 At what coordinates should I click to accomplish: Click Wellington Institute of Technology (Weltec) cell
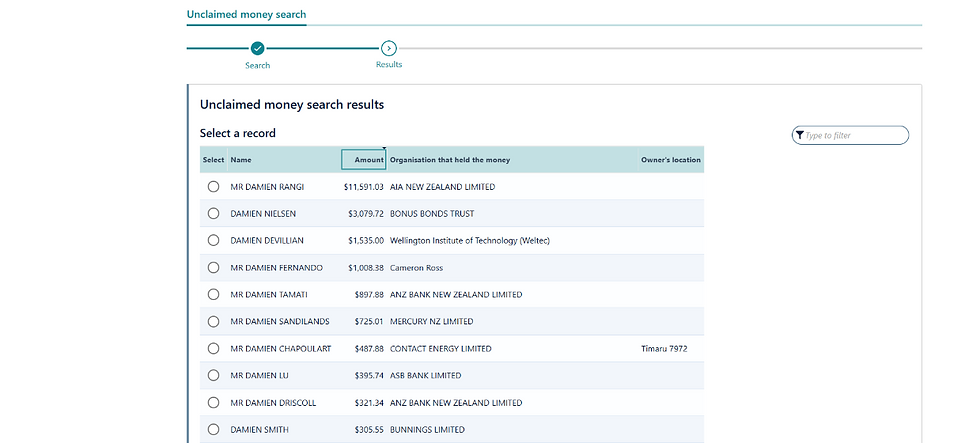click(470, 241)
